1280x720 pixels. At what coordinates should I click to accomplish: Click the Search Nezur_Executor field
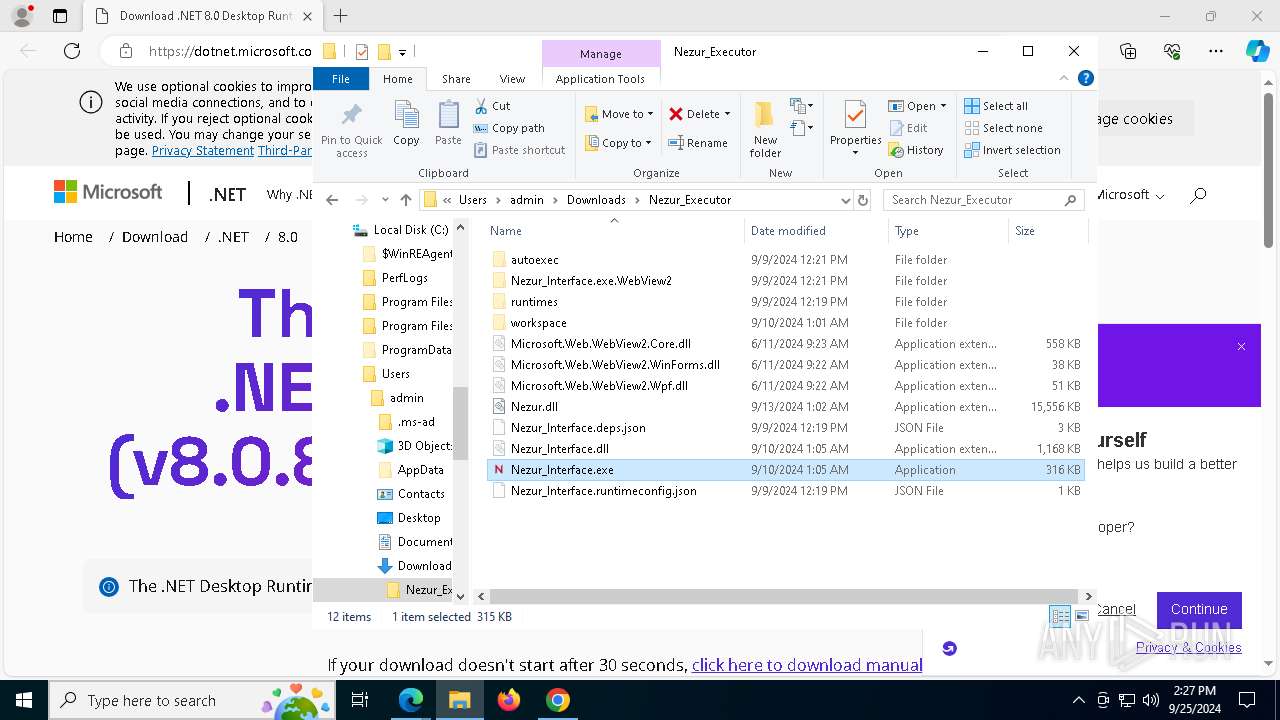coord(983,200)
